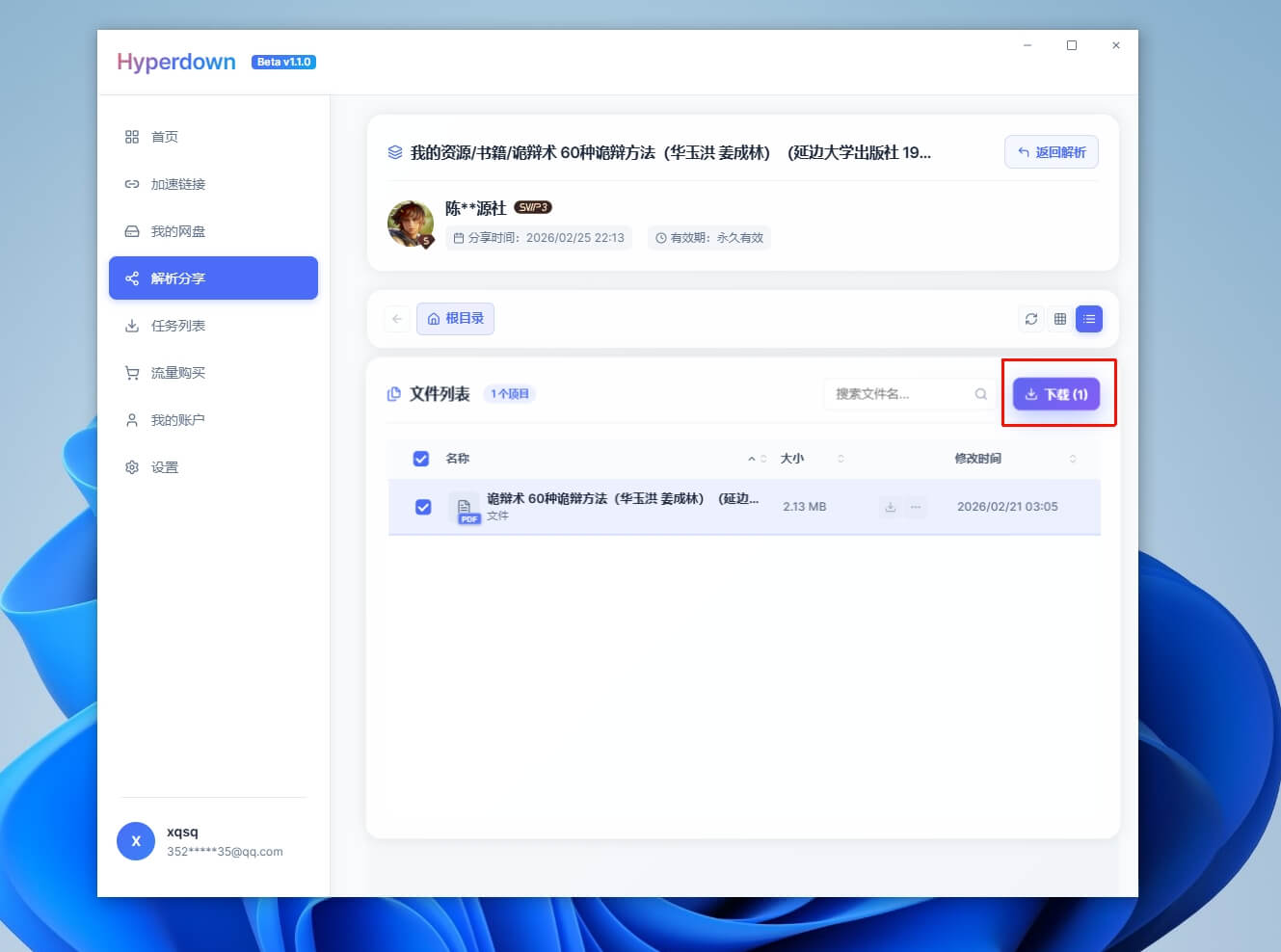Click the download icon on the PDF file row
Screen dimensions: 1281x952
click(x=890, y=506)
